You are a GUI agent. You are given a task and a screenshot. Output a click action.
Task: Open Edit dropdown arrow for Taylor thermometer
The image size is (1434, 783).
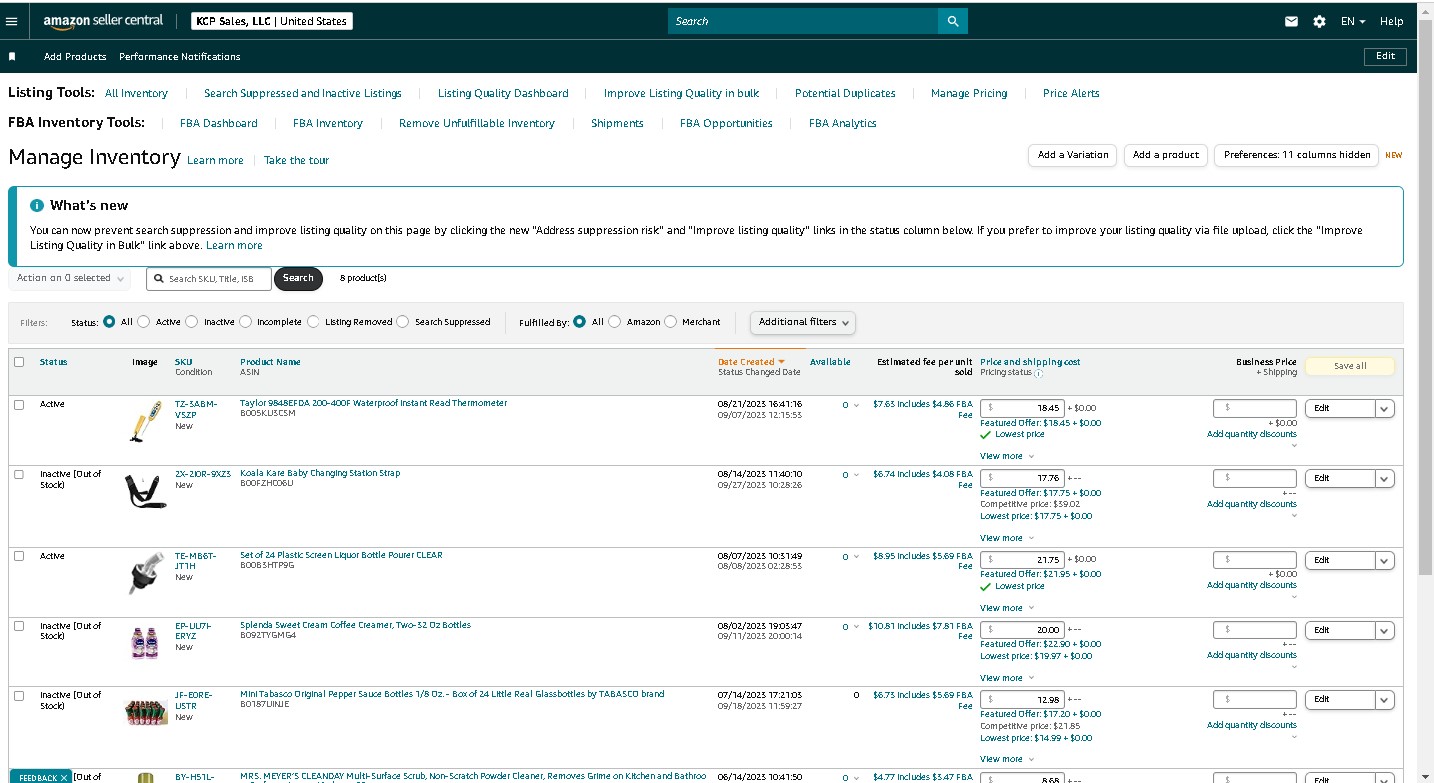1385,408
